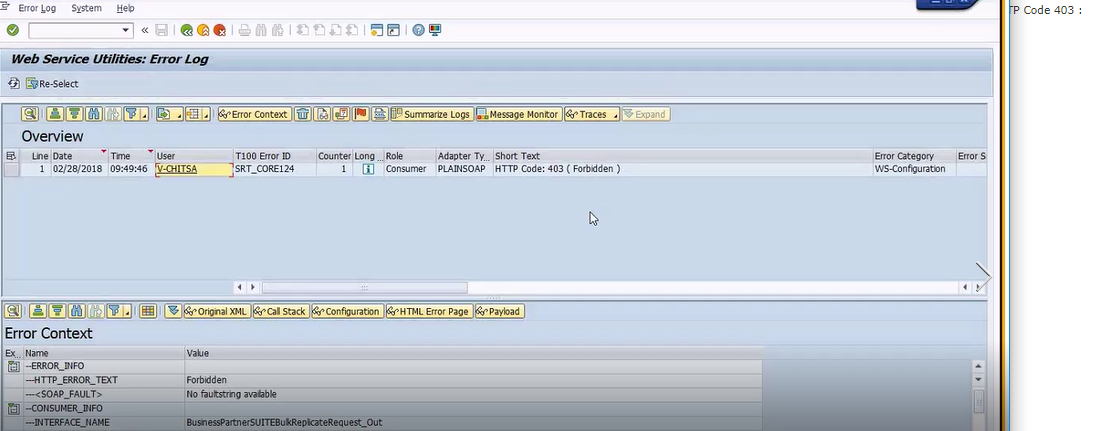Click the trash can delete icon
Image resolution: width=1119 pixels, height=431 pixels.
click(x=302, y=114)
